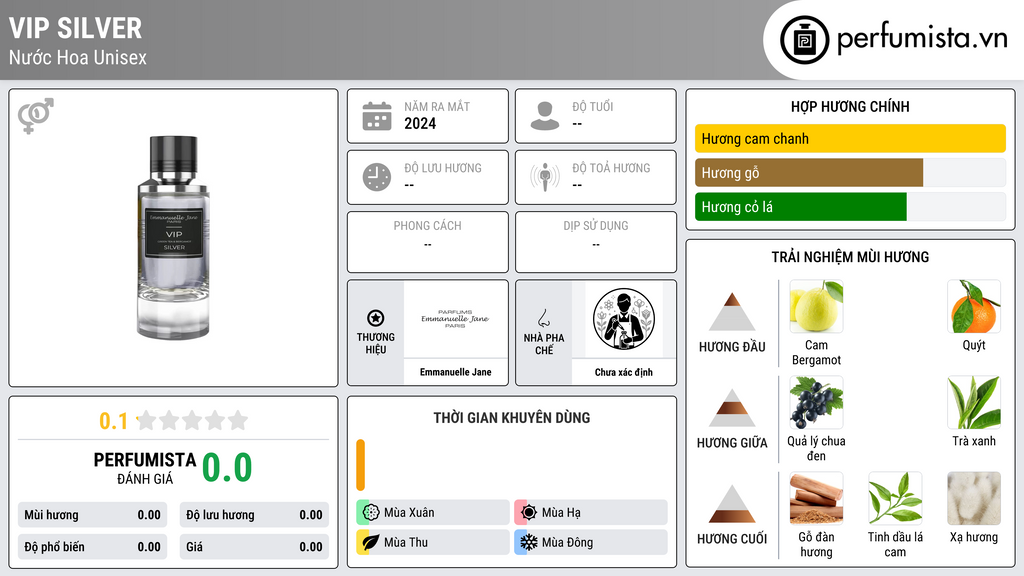Click the Dịp sử dụng box
This screenshot has height=576, width=1024.
596,242
